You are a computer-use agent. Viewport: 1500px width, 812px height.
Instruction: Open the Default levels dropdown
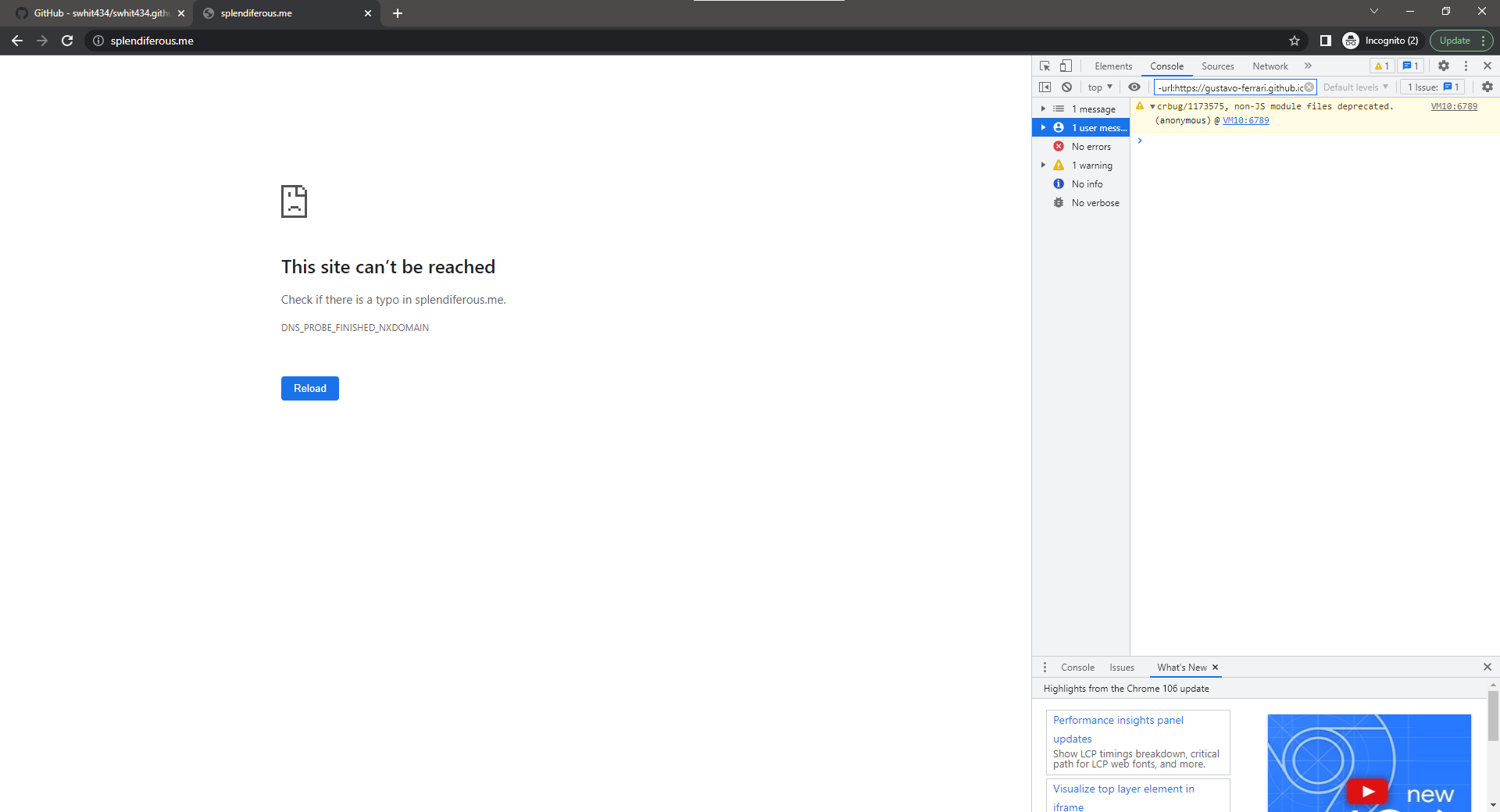[1355, 87]
